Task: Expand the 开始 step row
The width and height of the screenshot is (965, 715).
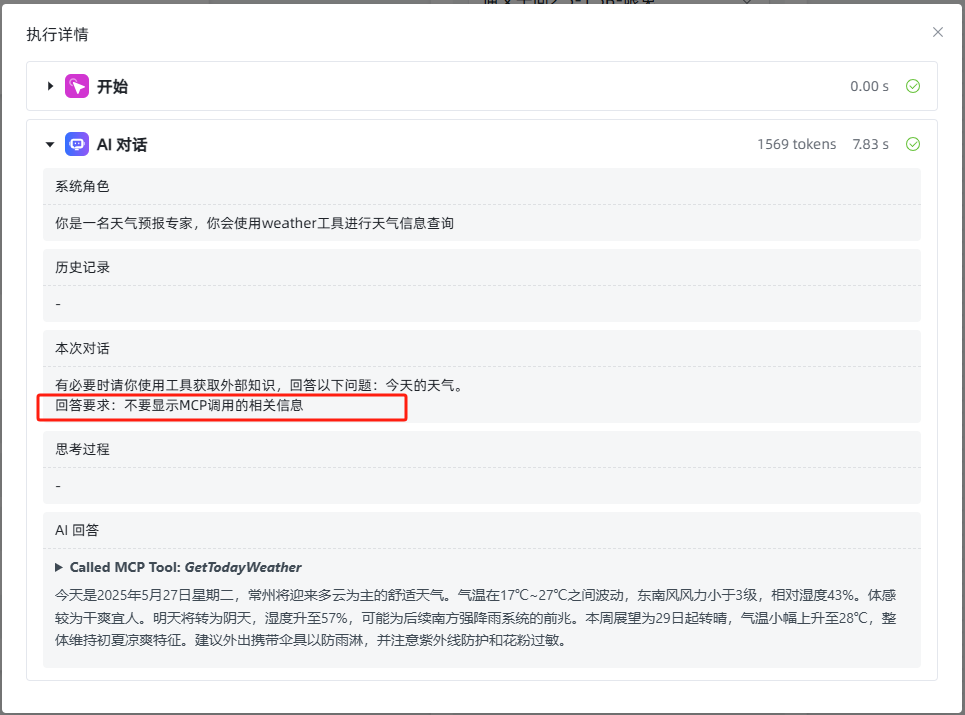Action: click(x=50, y=86)
